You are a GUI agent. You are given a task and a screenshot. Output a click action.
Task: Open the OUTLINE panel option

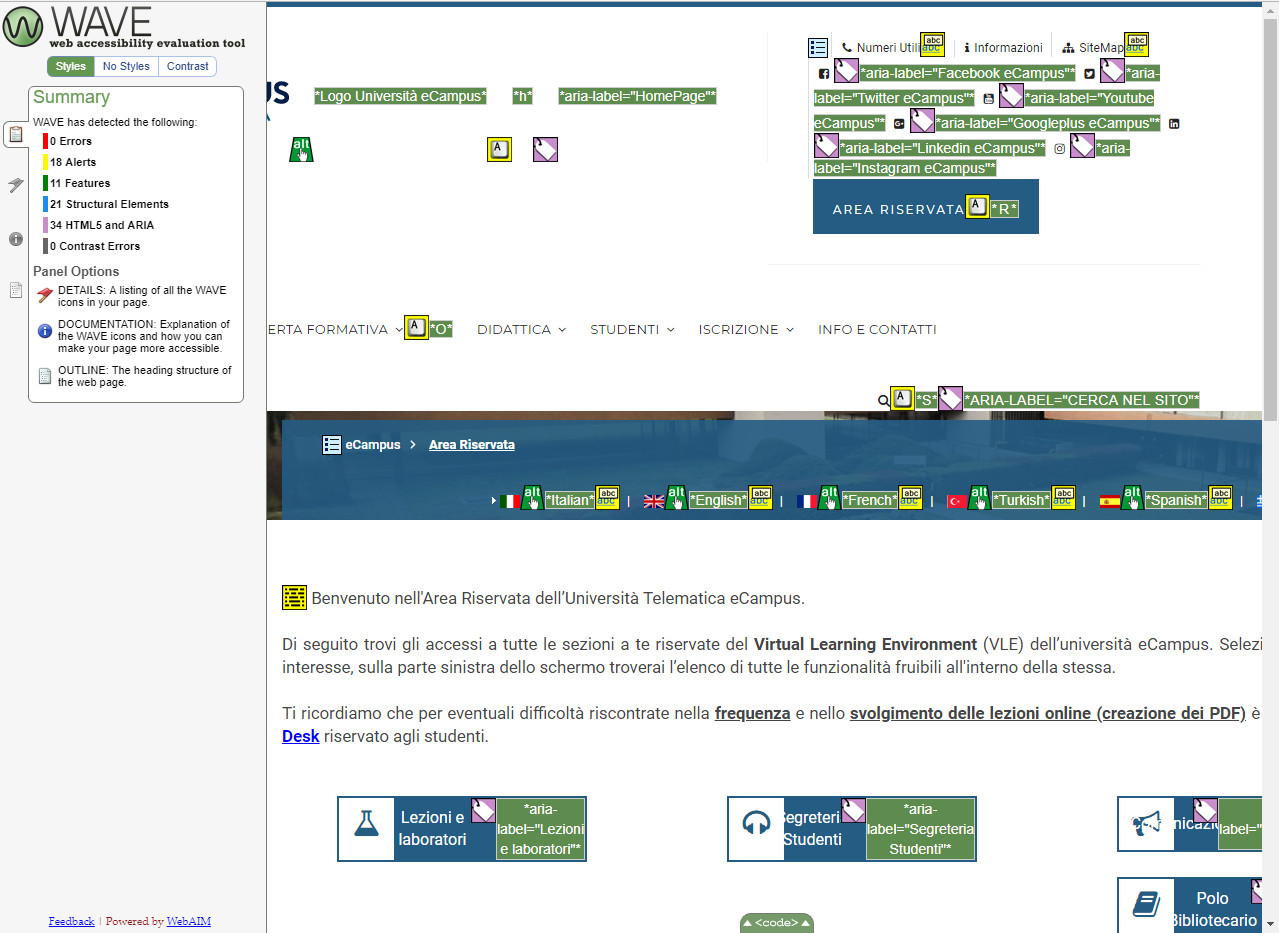click(135, 376)
